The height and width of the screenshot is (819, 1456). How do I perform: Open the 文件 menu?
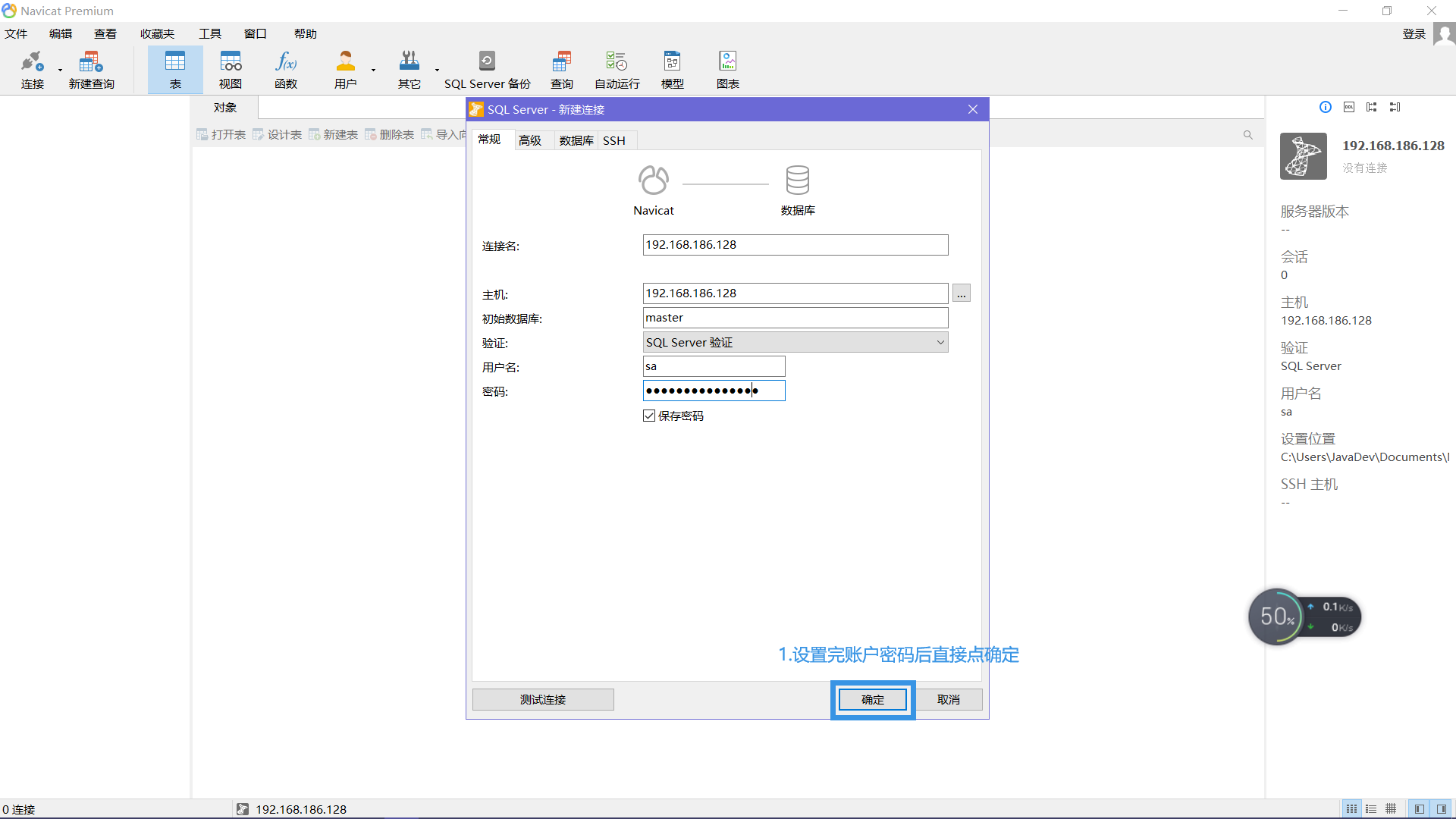(x=16, y=34)
